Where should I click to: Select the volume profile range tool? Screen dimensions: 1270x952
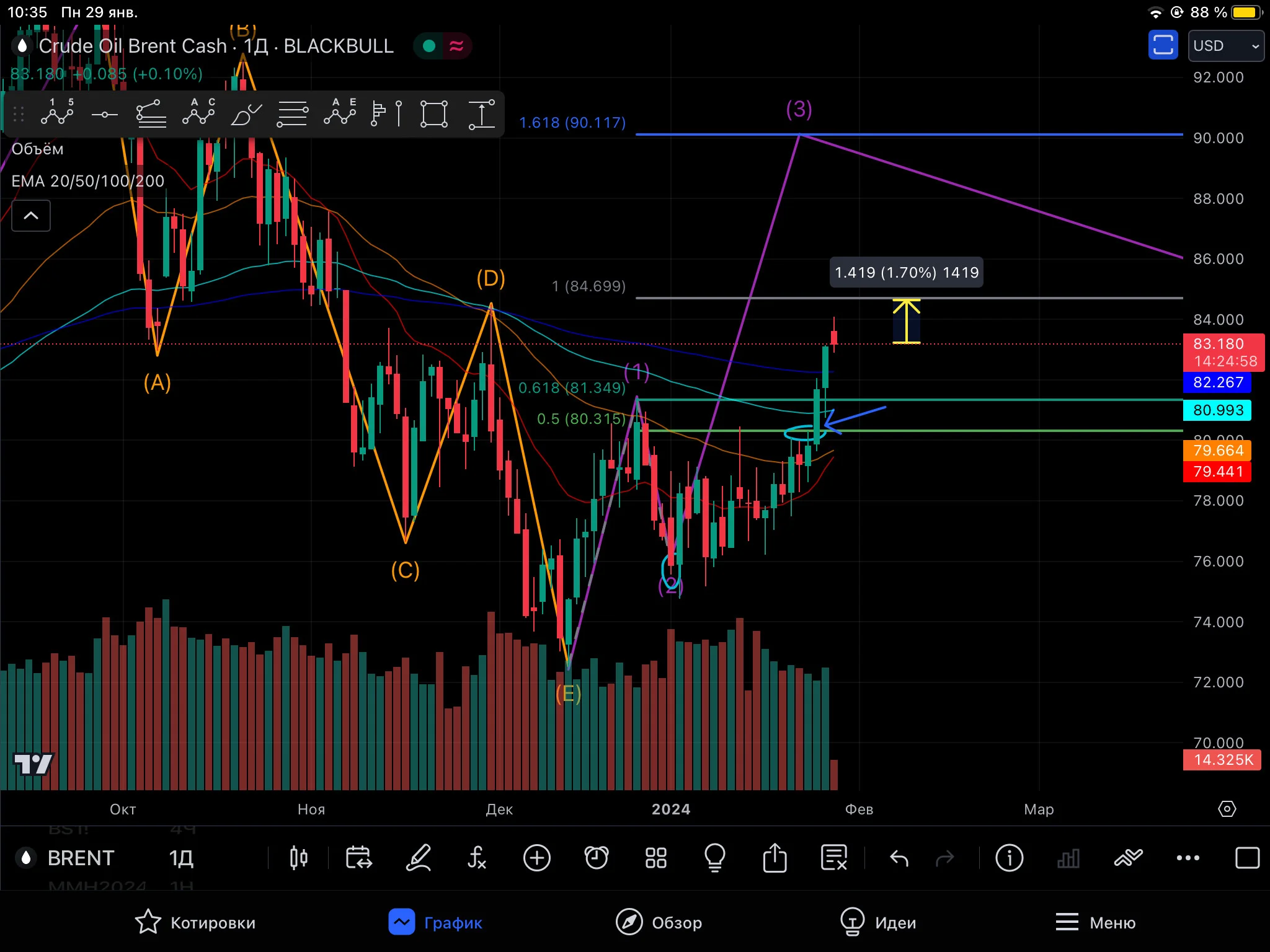tap(386, 114)
